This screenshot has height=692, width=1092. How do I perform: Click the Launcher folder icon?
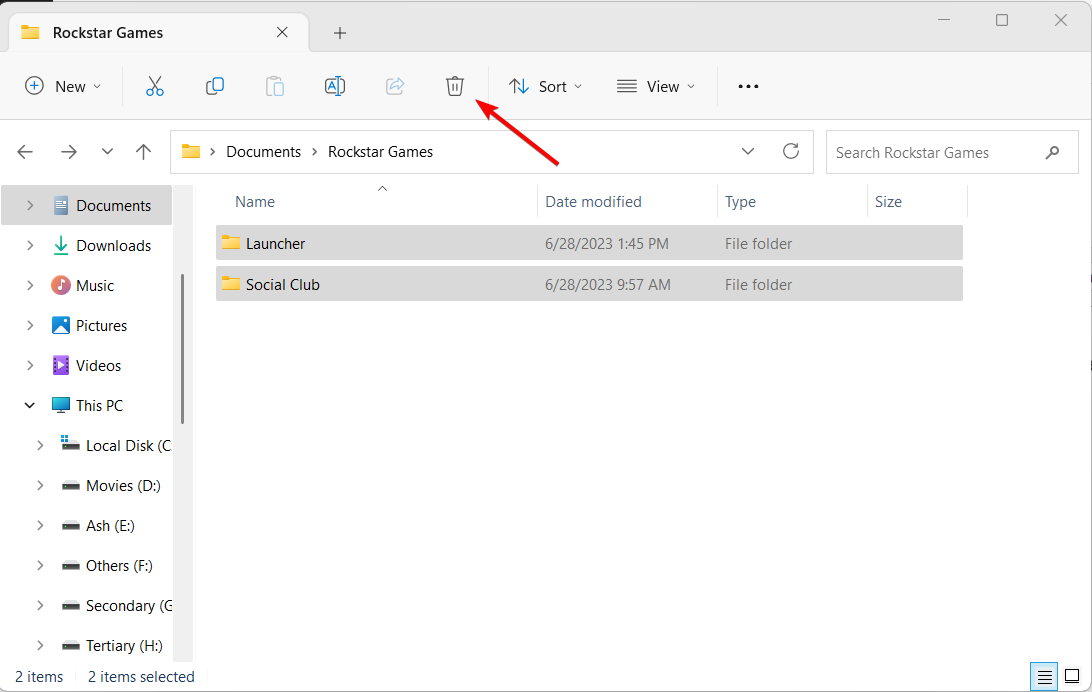click(x=231, y=243)
